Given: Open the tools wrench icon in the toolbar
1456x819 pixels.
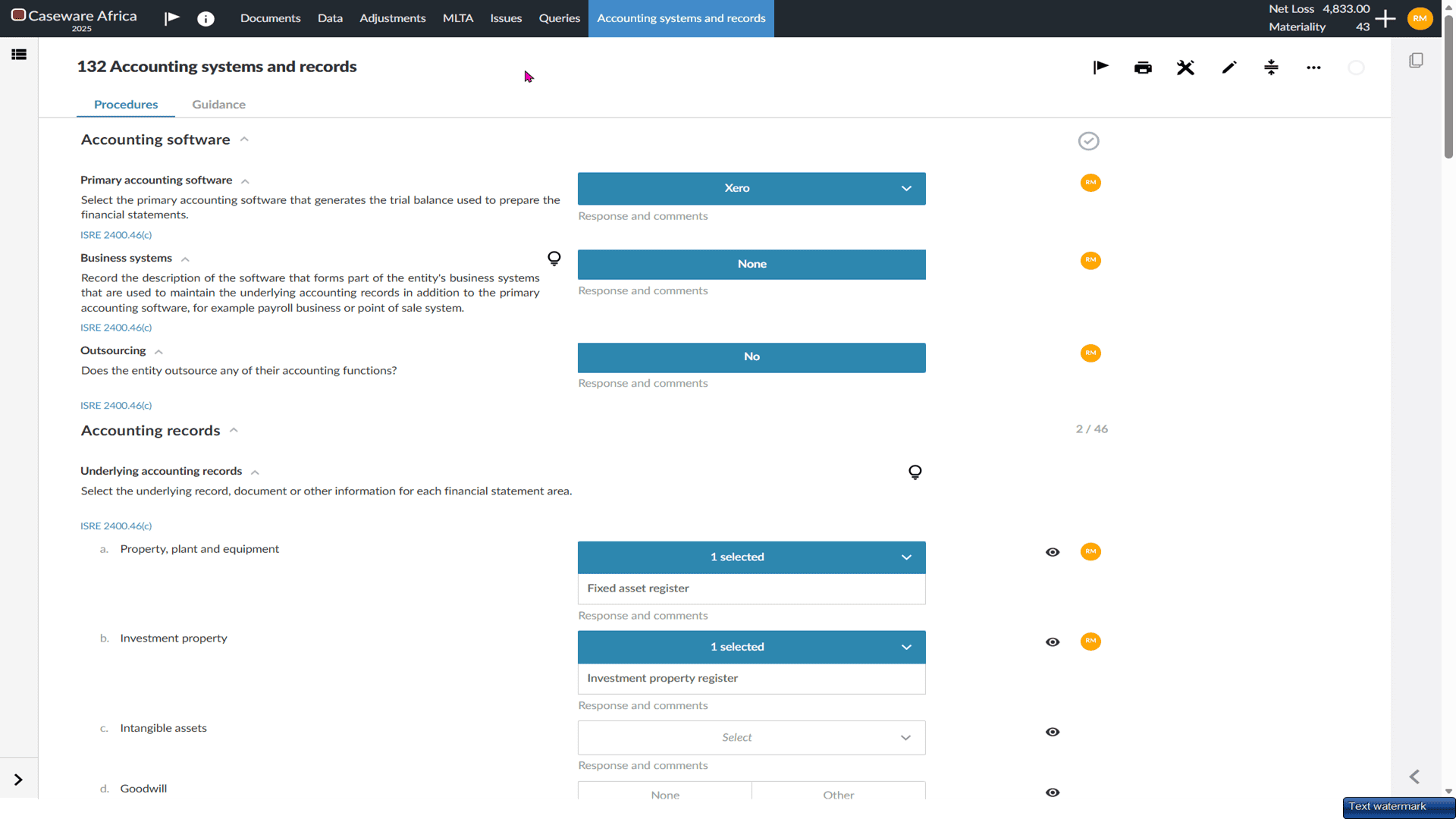Looking at the screenshot, I should tap(1185, 67).
